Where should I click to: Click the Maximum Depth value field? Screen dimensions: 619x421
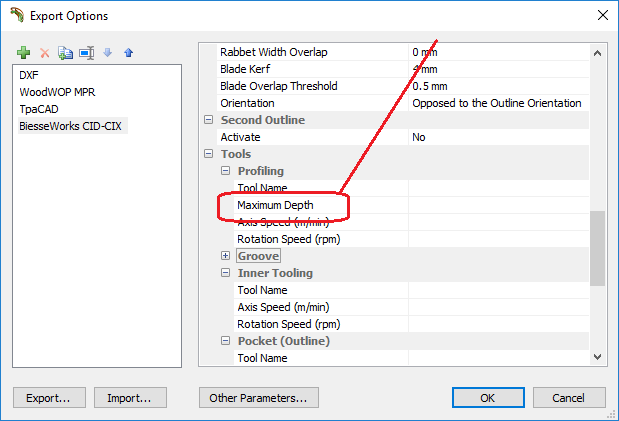pyautogui.click(x=495, y=205)
